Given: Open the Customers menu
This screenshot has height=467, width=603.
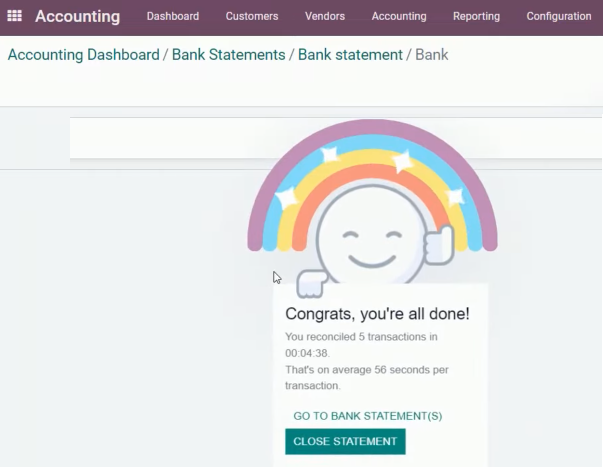Looking at the screenshot, I should tap(252, 16).
